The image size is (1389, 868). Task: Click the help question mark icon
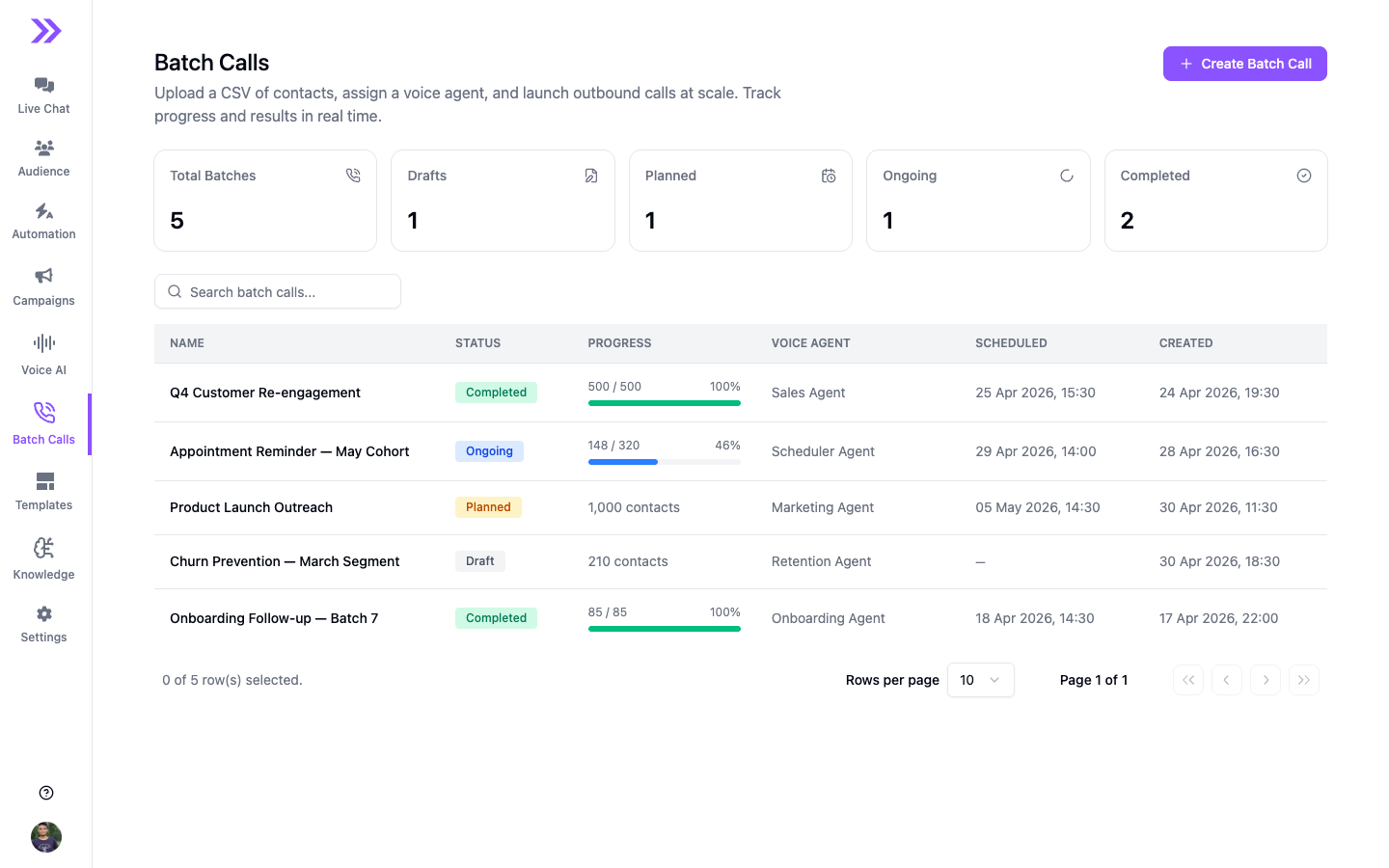tap(46, 793)
